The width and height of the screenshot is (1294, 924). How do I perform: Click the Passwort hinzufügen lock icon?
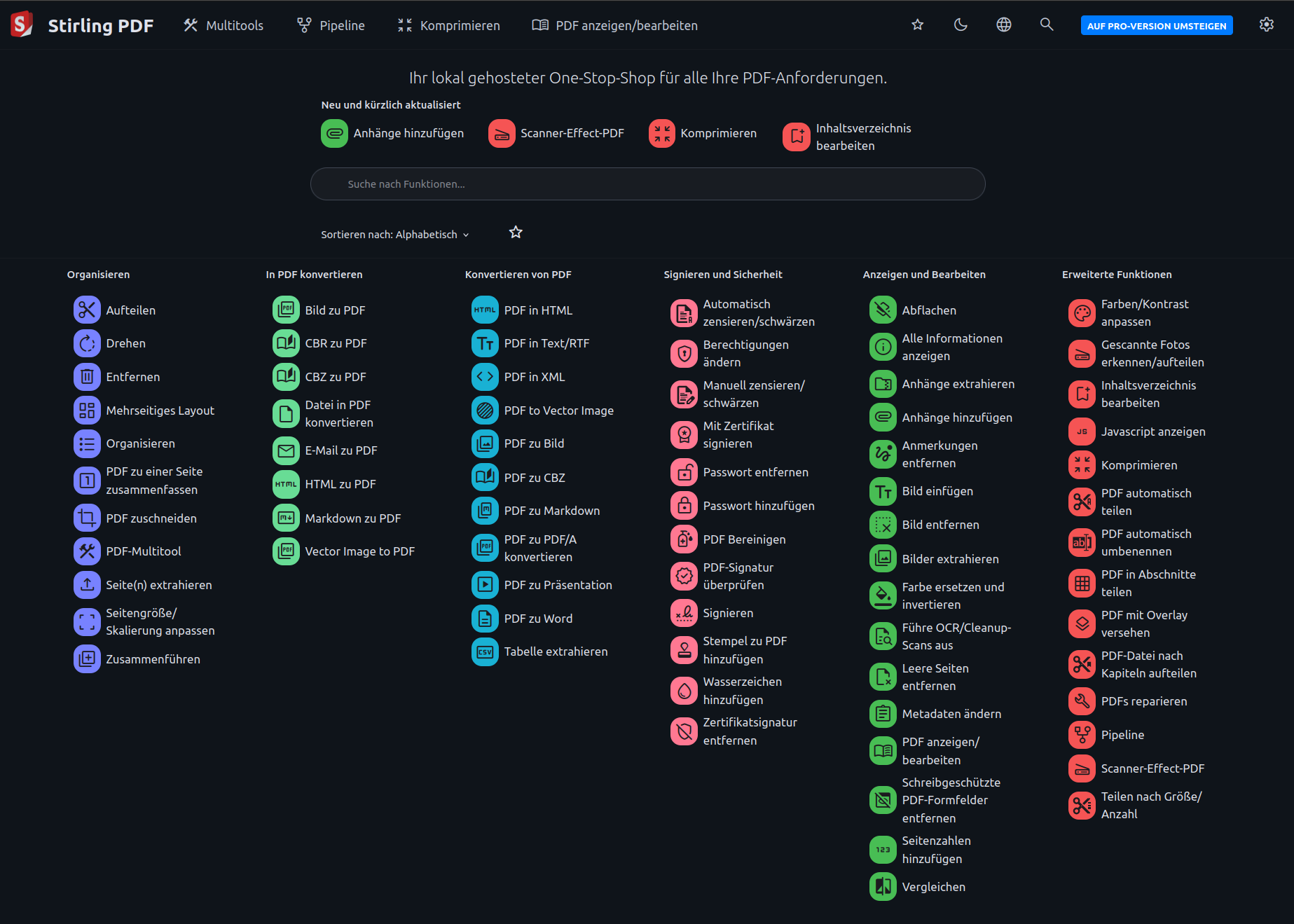tap(684, 506)
